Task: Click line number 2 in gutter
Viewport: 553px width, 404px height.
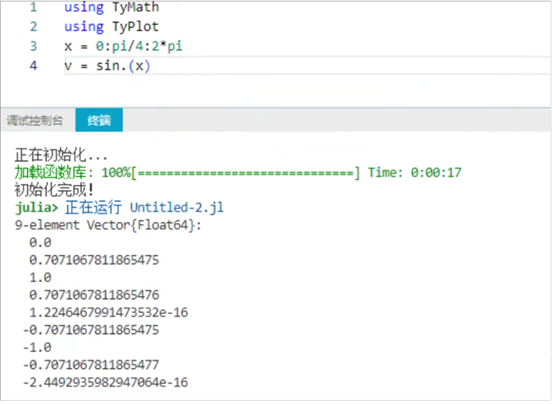Action: tap(34, 26)
